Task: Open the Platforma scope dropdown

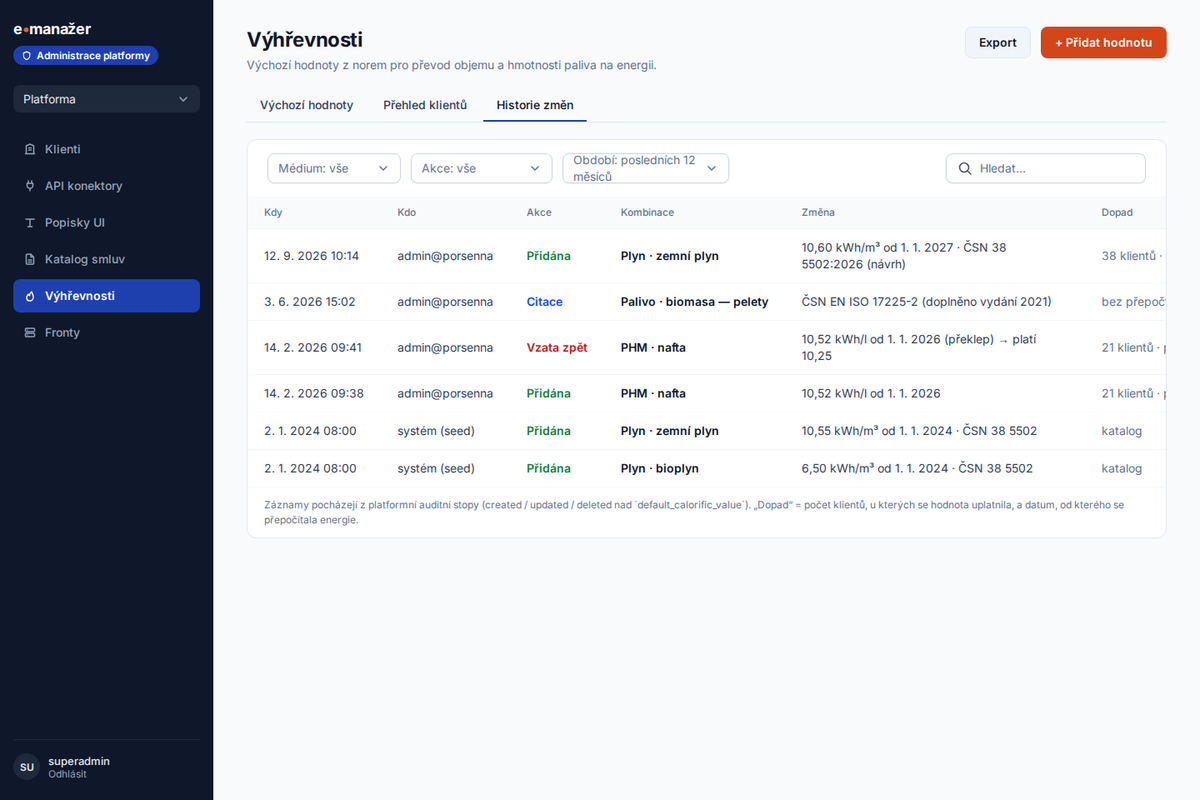Action: [106, 99]
